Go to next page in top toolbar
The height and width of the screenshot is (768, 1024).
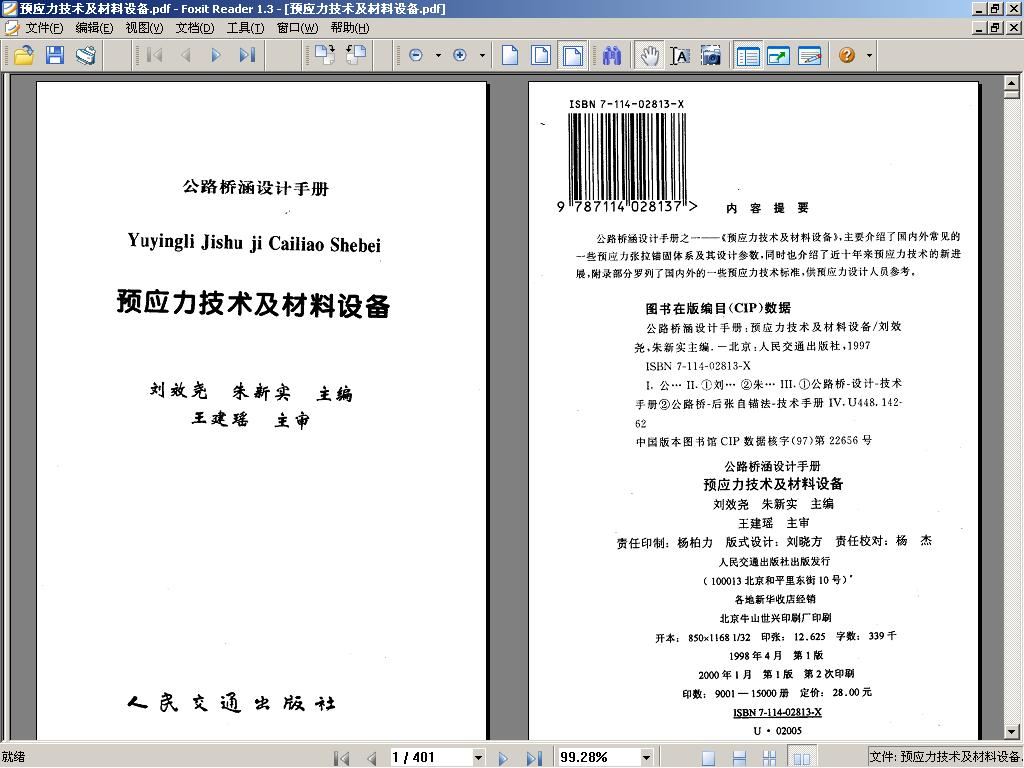tap(216, 56)
